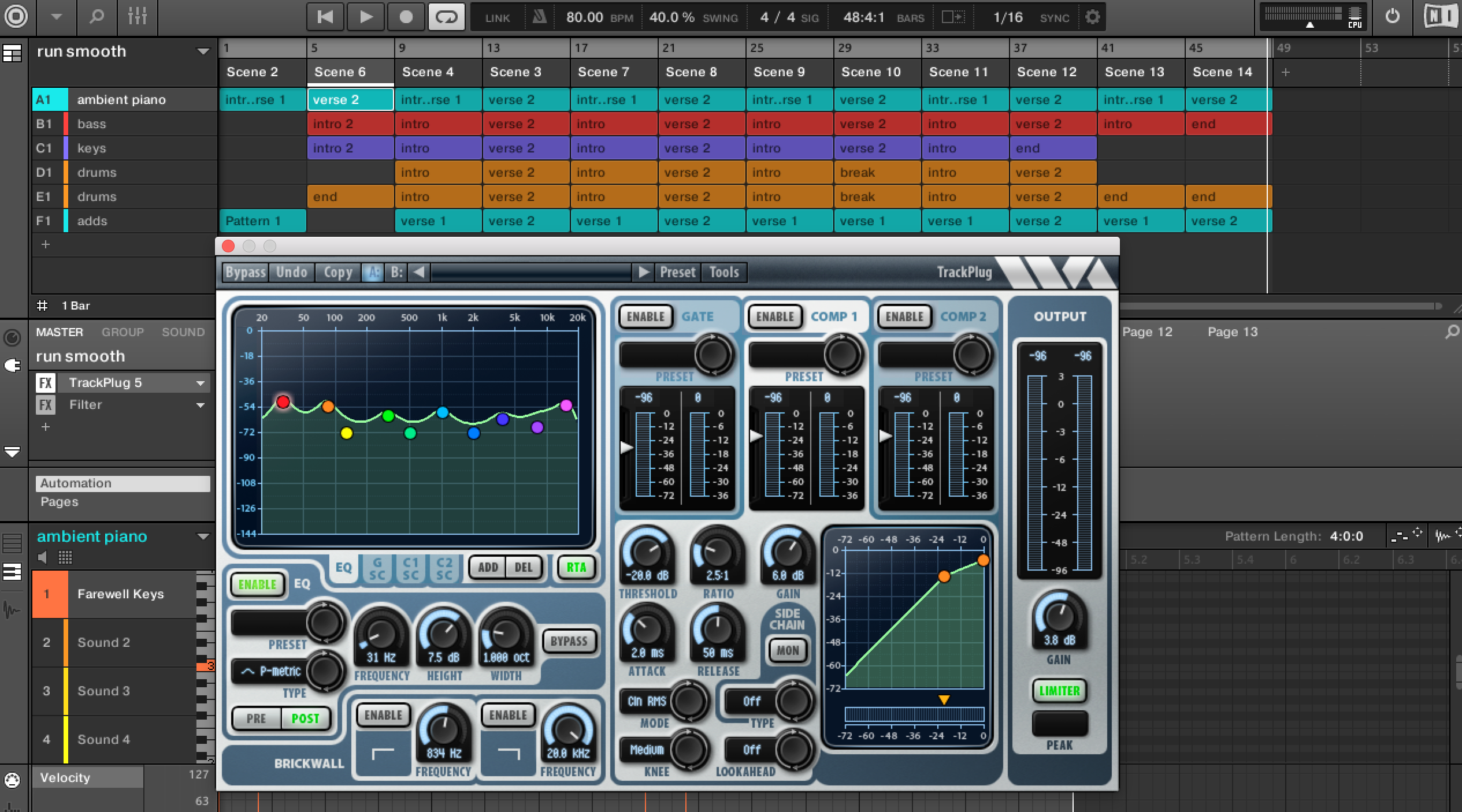The width and height of the screenshot is (1462, 812).
Task: Click the Undo button in TrackPlug
Action: click(291, 272)
